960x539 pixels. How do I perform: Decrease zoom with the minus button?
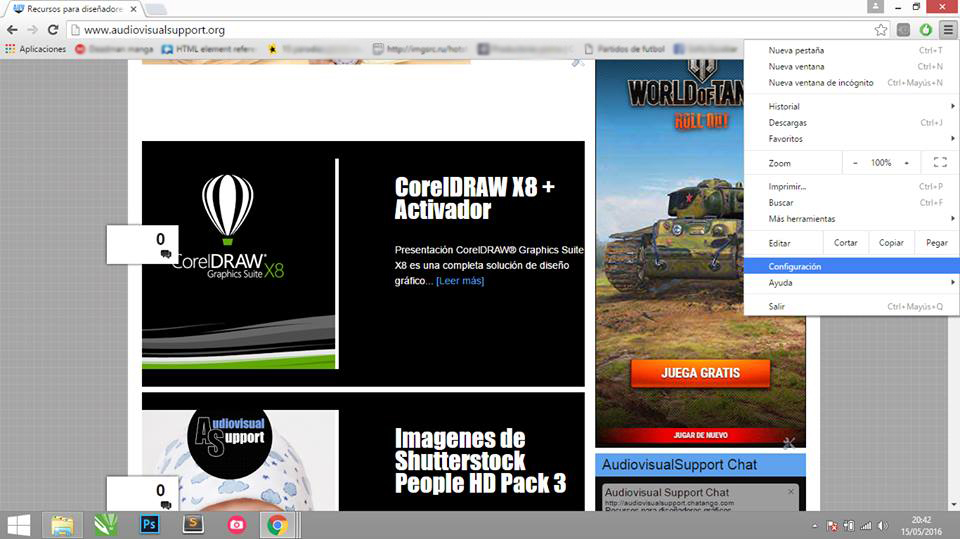click(x=855, y=163)
